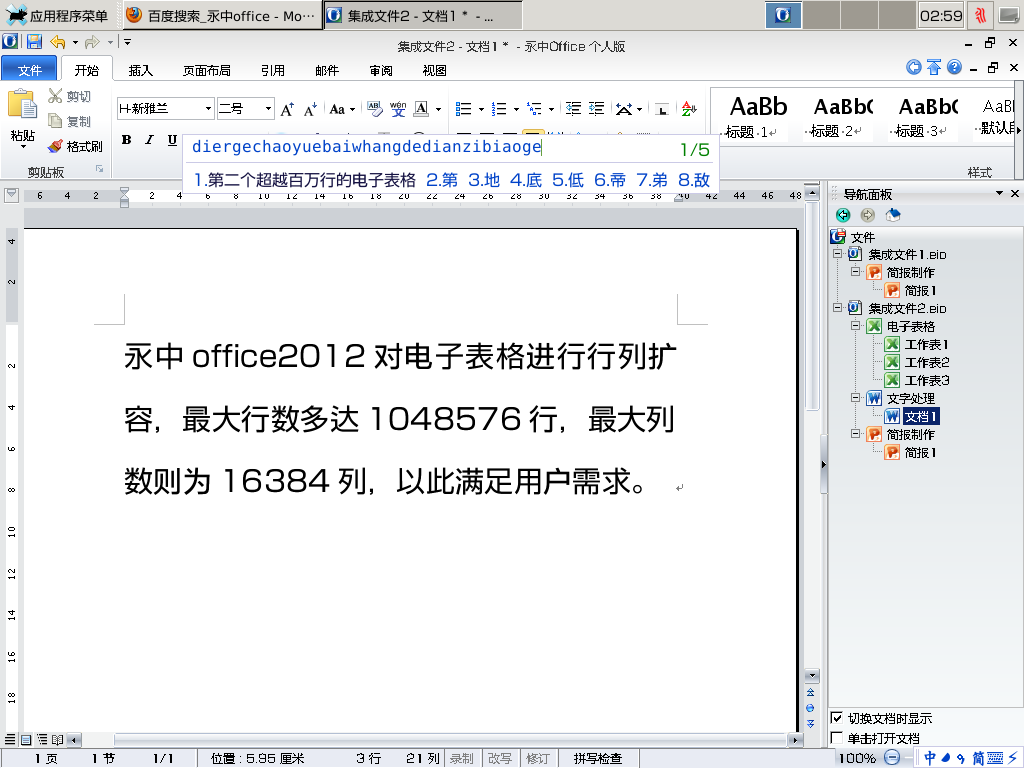Viewport: 1024px width, 768px height.
Task: Apply the 标题 3 heading style
Action: [x=927, y=116]
